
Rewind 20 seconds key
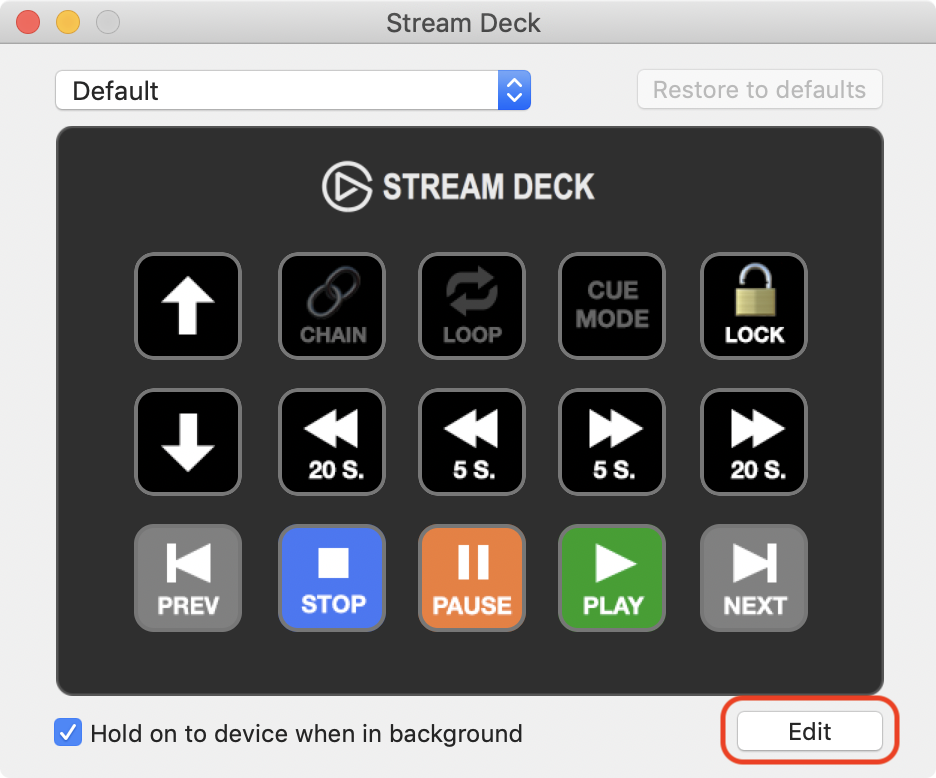pyautogui.click(x=332, y=442)
